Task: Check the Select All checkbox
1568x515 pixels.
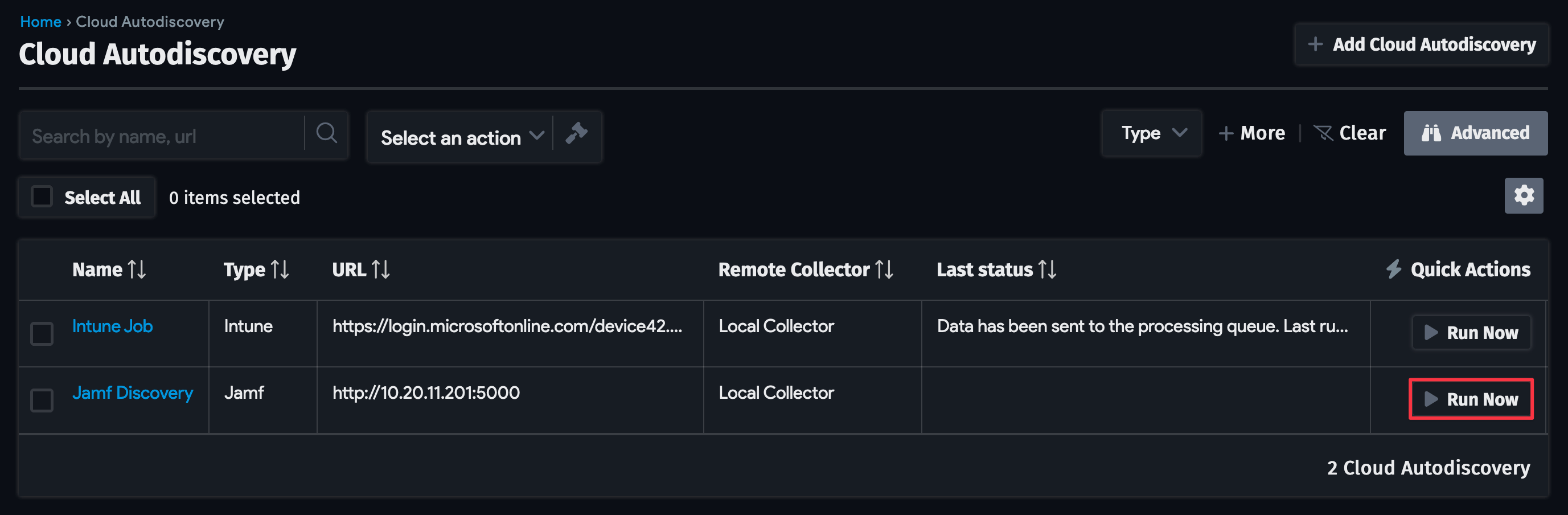Action: [x=42, y=197]
